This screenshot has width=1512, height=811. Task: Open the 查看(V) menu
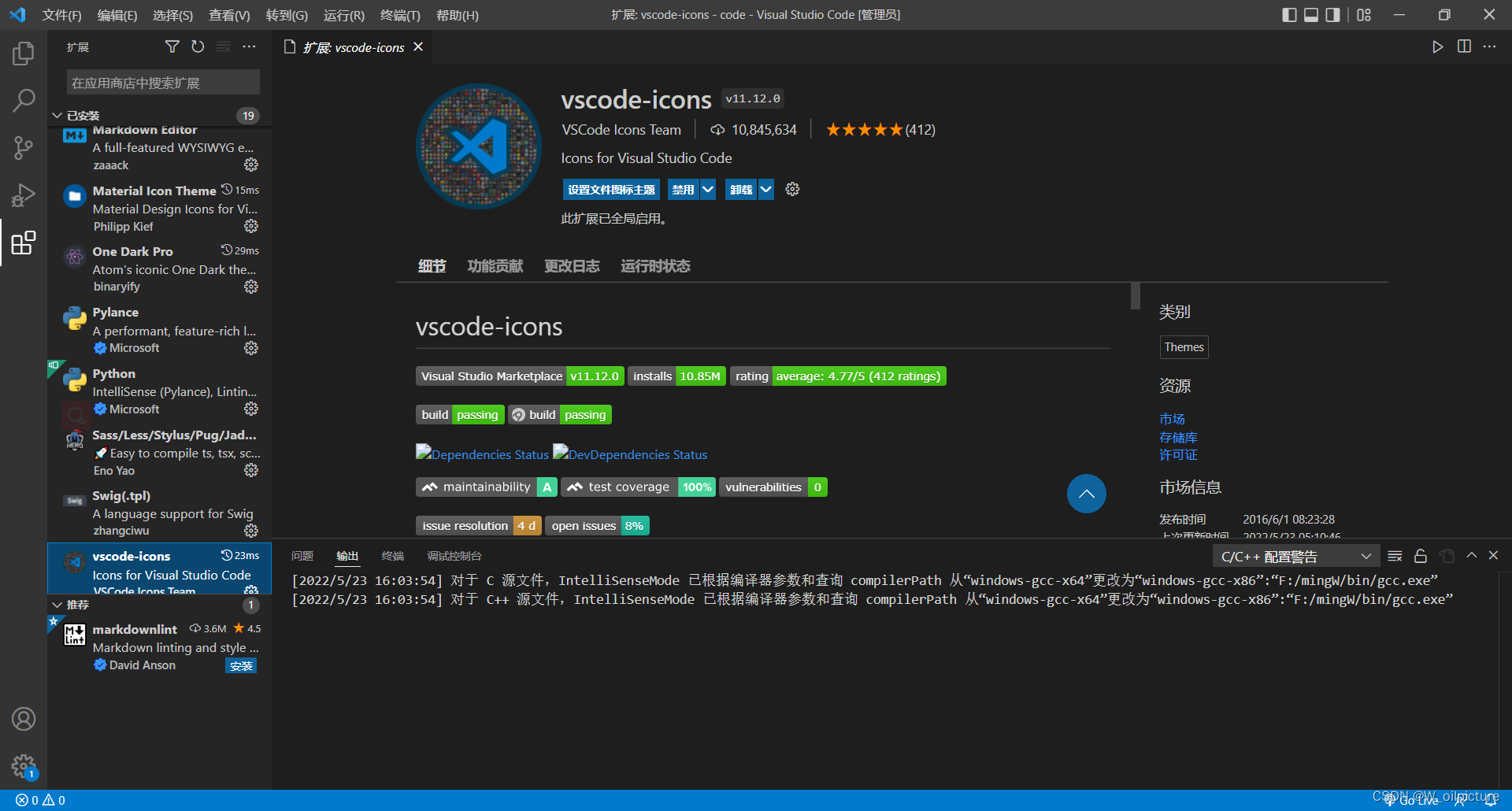coord(229,15)
